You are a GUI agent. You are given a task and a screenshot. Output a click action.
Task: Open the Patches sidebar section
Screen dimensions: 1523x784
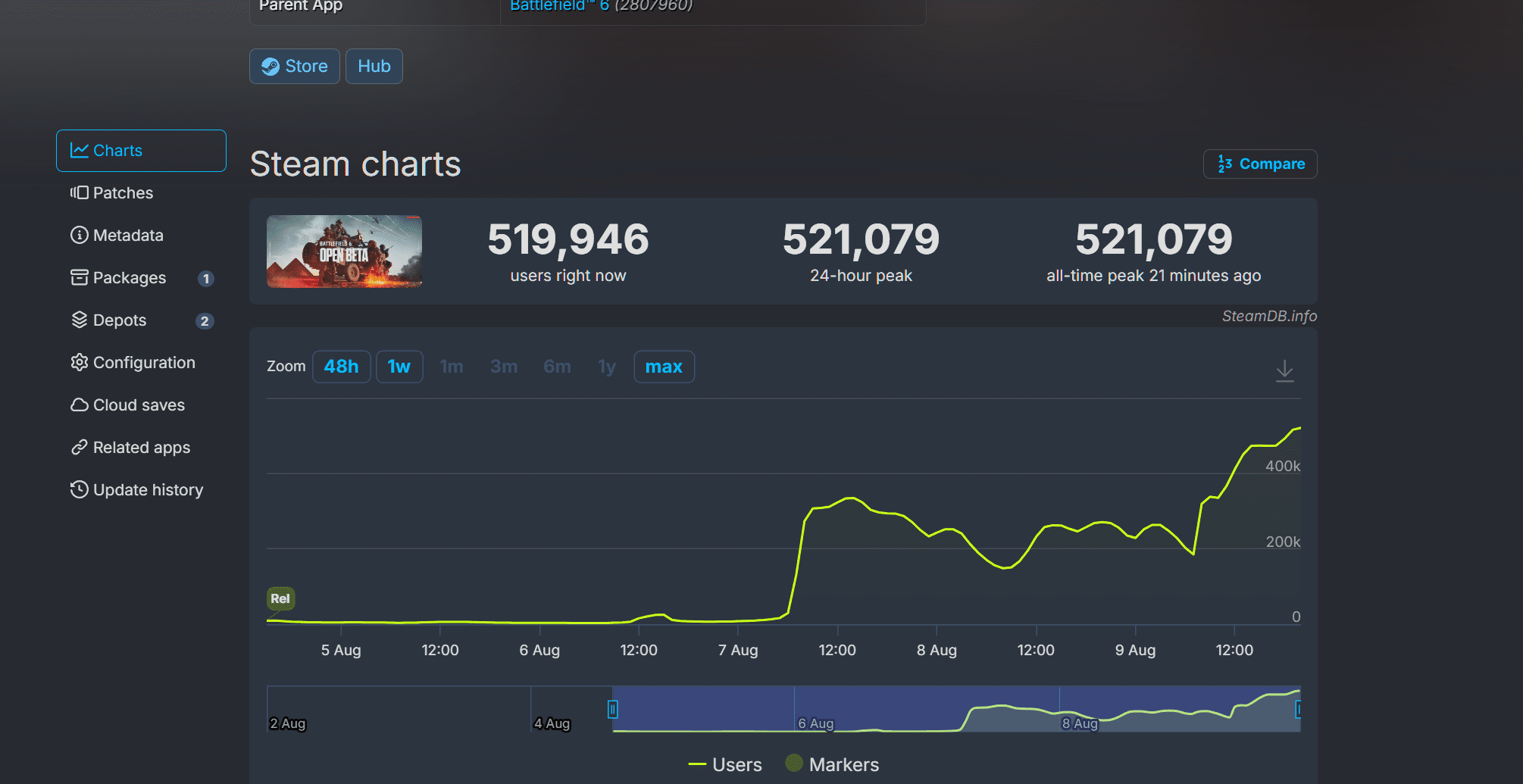click(x=141, y=193)
